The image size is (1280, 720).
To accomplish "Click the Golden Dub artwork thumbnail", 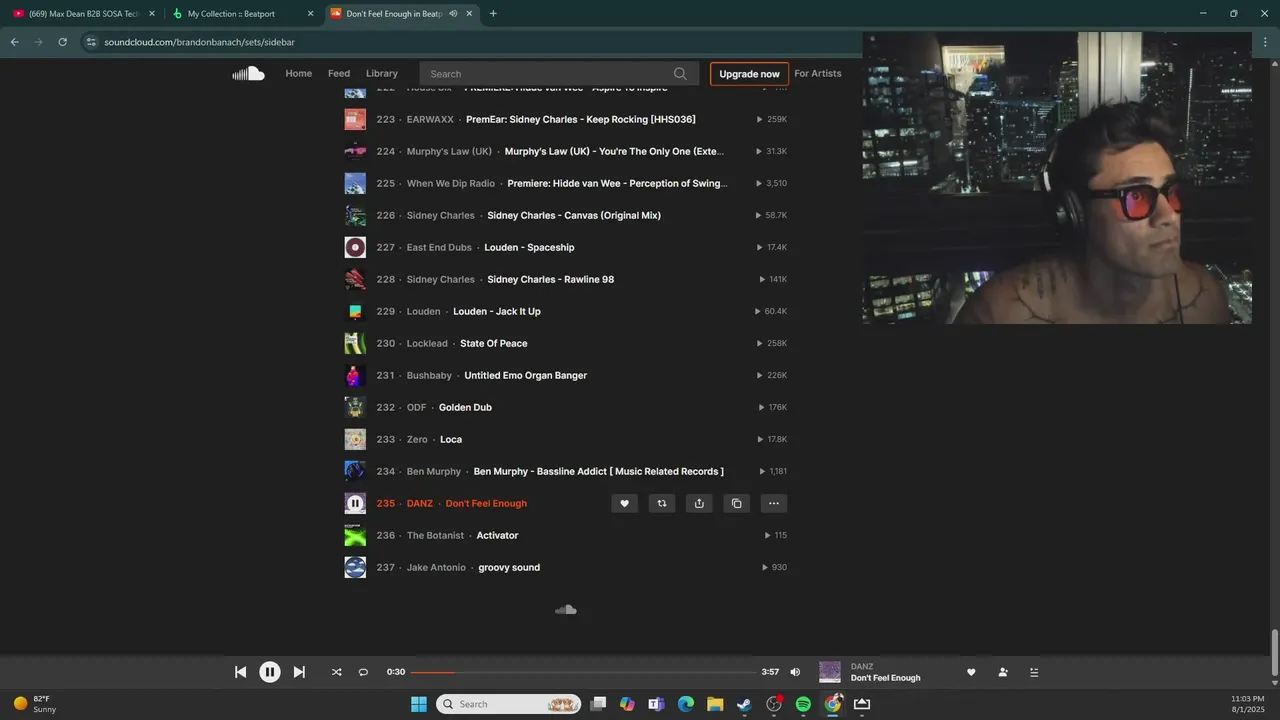I will point(355,407).
